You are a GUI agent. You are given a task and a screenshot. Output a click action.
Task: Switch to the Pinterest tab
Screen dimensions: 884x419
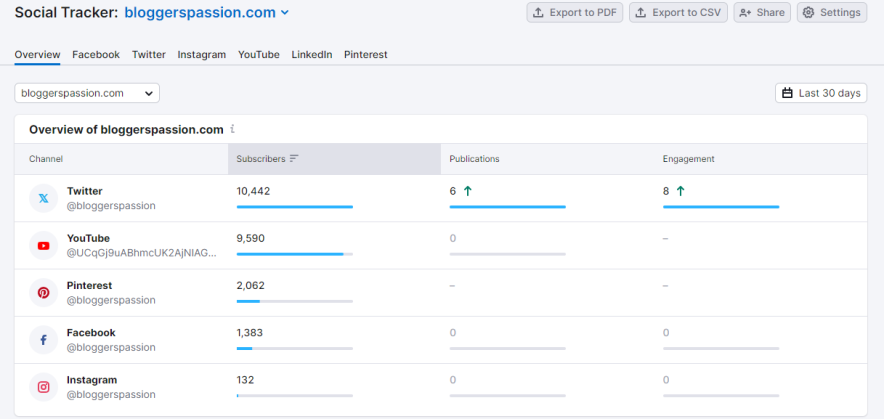pos(366,55)
